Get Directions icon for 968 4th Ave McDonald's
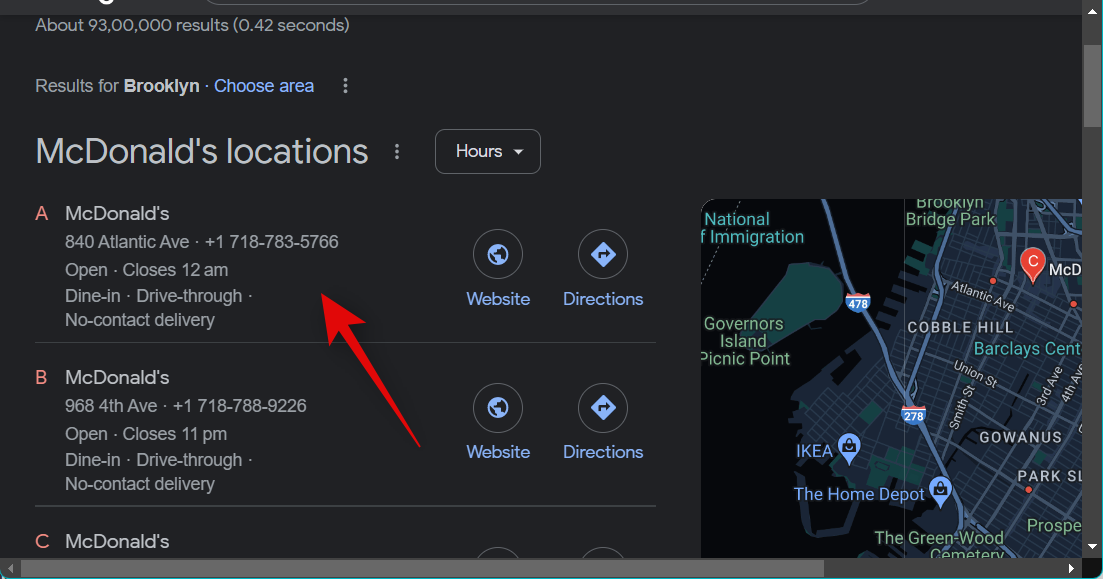This screenshot has width=1103, height=579. click(603, 408)
